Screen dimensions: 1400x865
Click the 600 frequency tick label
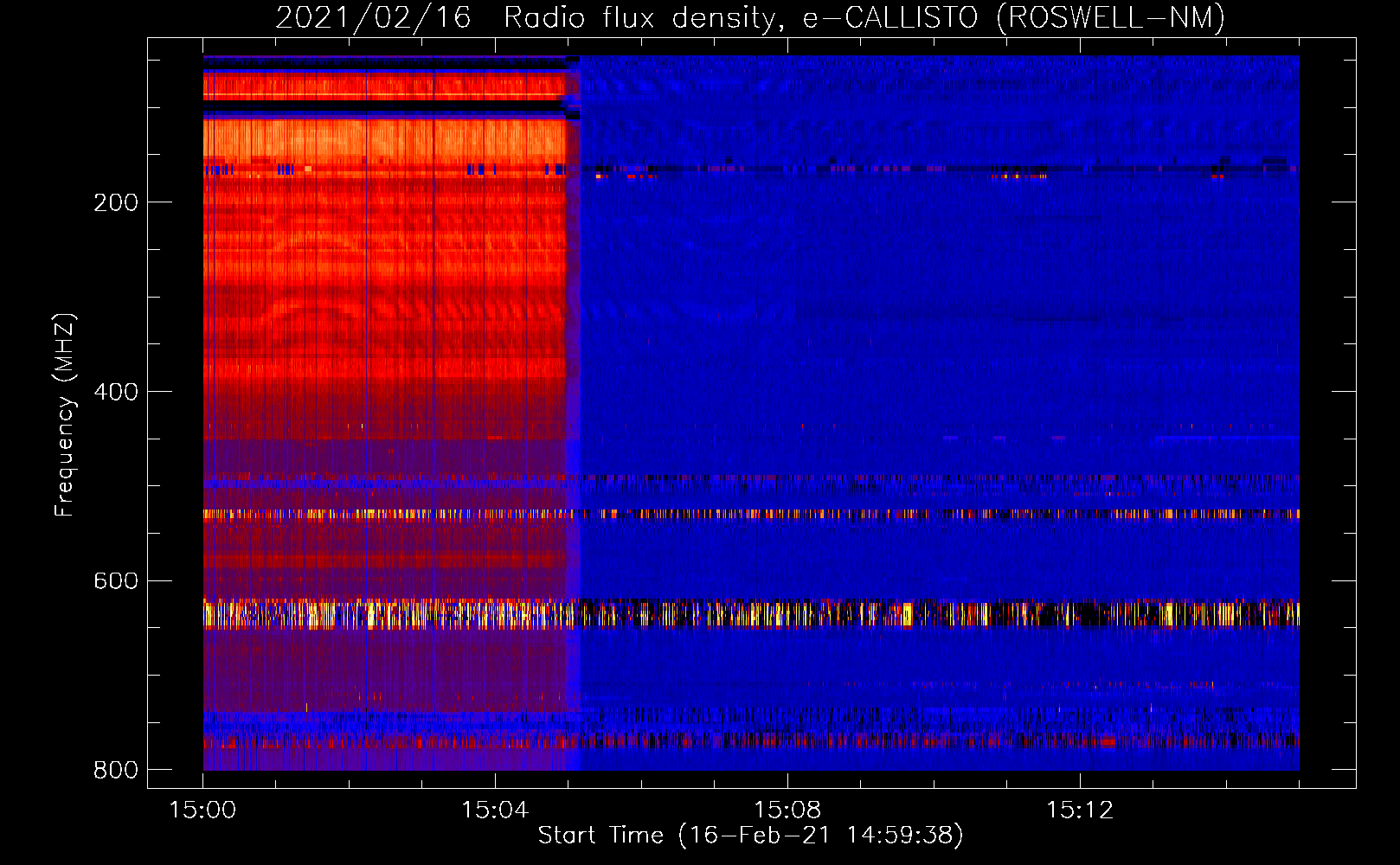pos(116,581)
